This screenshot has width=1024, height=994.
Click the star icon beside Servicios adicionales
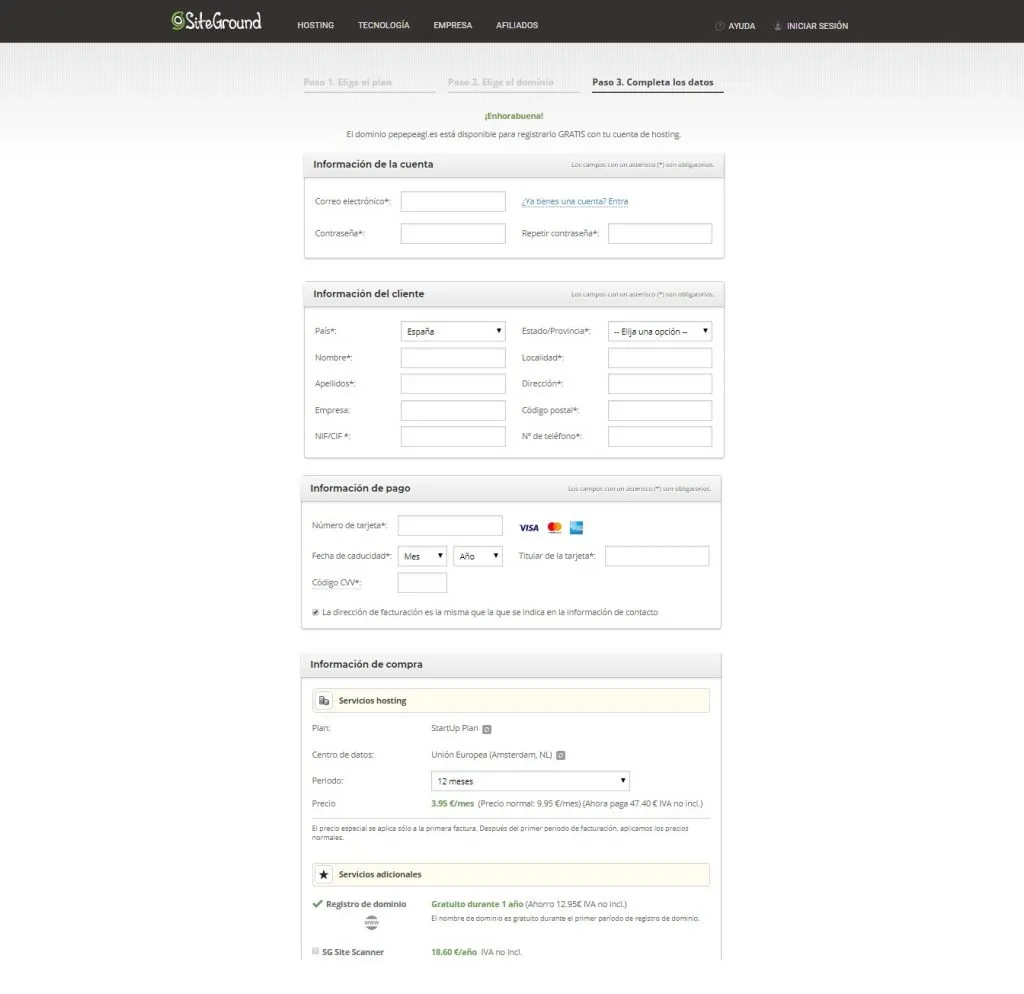pos(323,874)
